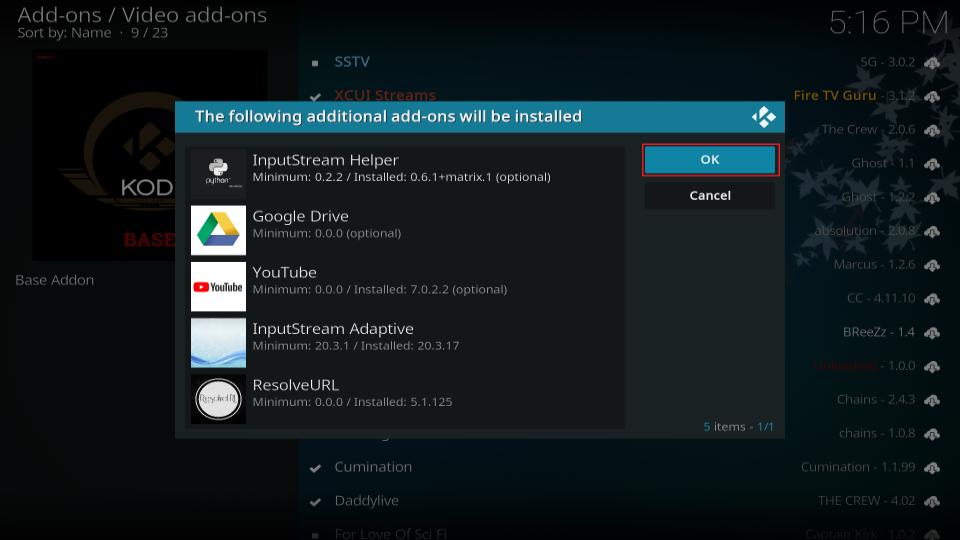This screenshot has width=960, height=540.
Task: Click cloud icon beside Chains - 2.4.3
Action: tap(932, 400)
